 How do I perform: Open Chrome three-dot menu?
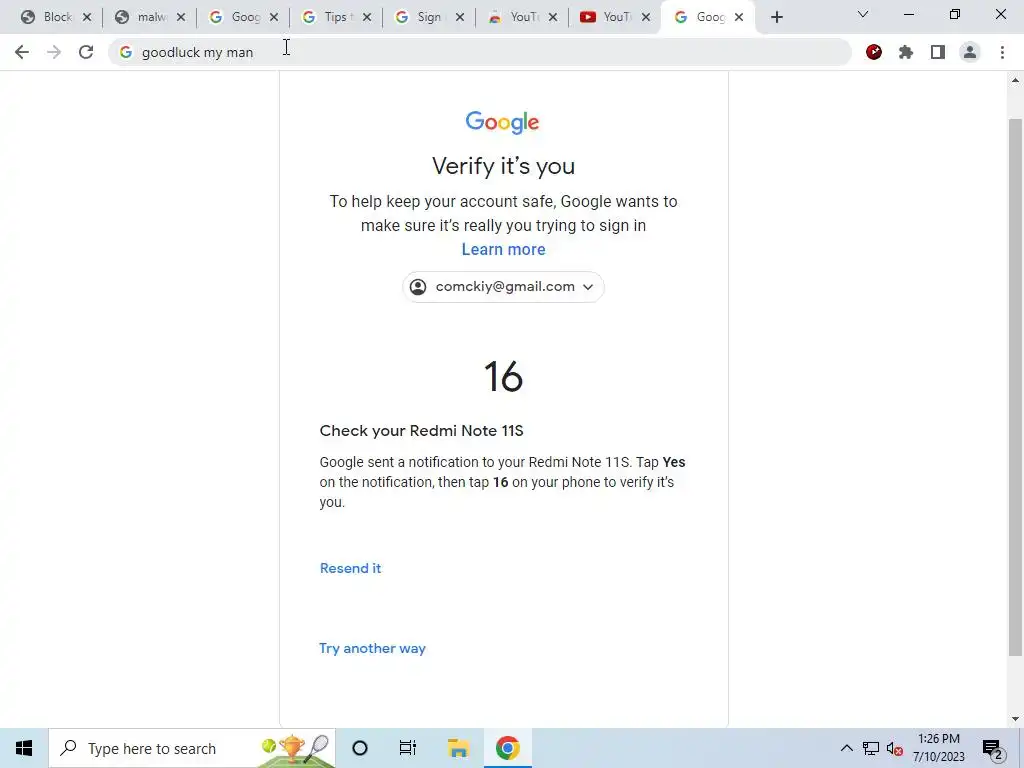point(1002,52)
